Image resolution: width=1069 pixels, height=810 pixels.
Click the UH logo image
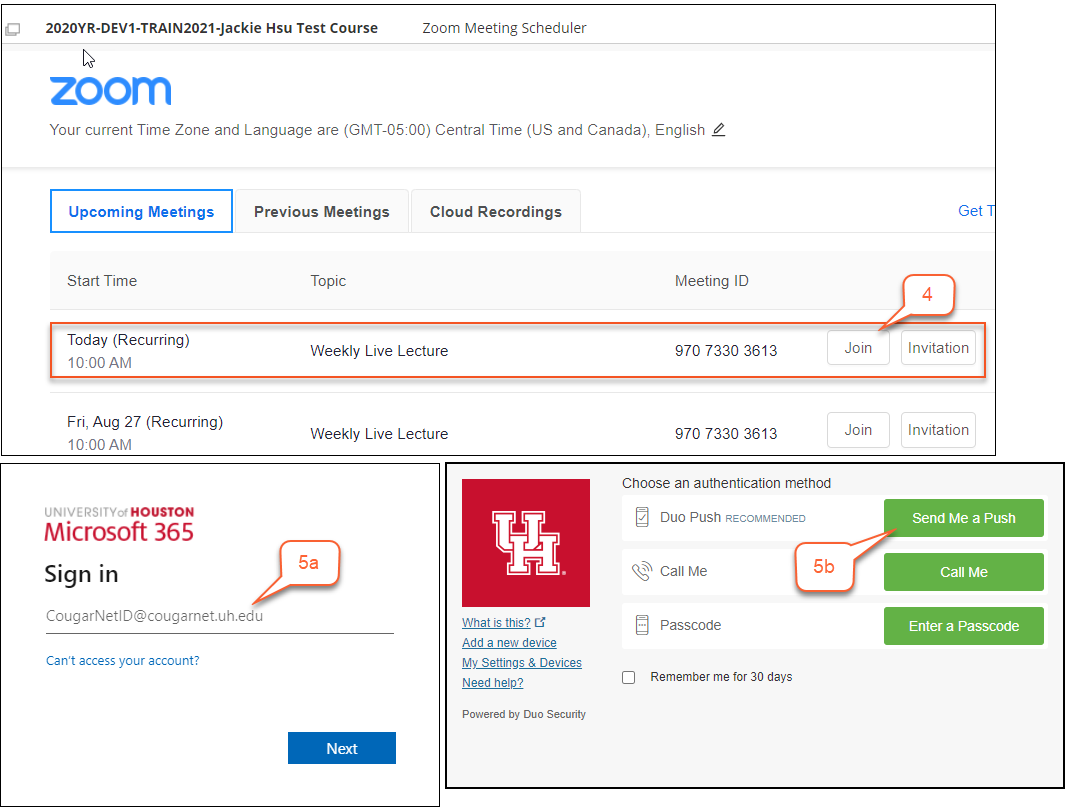(x=526, y=543)
